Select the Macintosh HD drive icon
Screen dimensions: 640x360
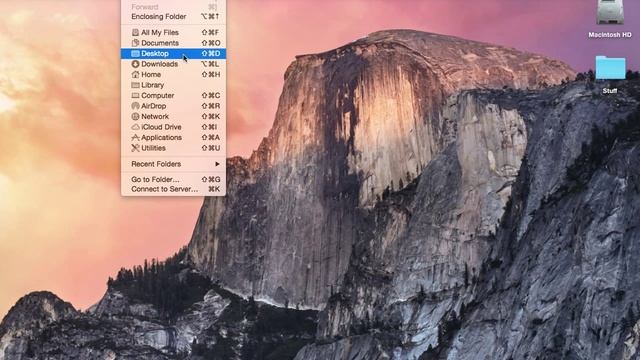[x=610, y=12]
